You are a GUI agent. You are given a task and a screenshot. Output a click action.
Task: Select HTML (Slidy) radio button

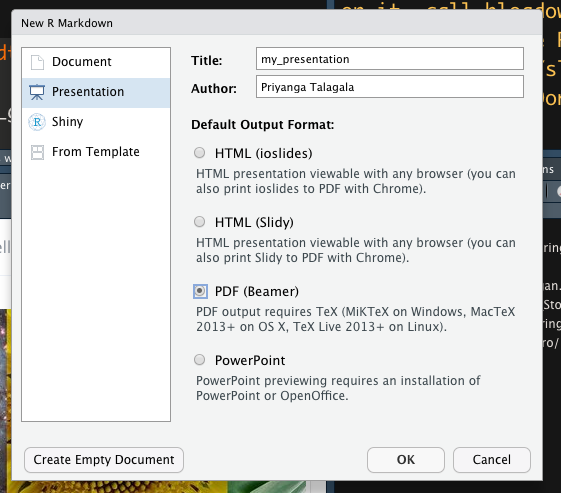(200, 222)
